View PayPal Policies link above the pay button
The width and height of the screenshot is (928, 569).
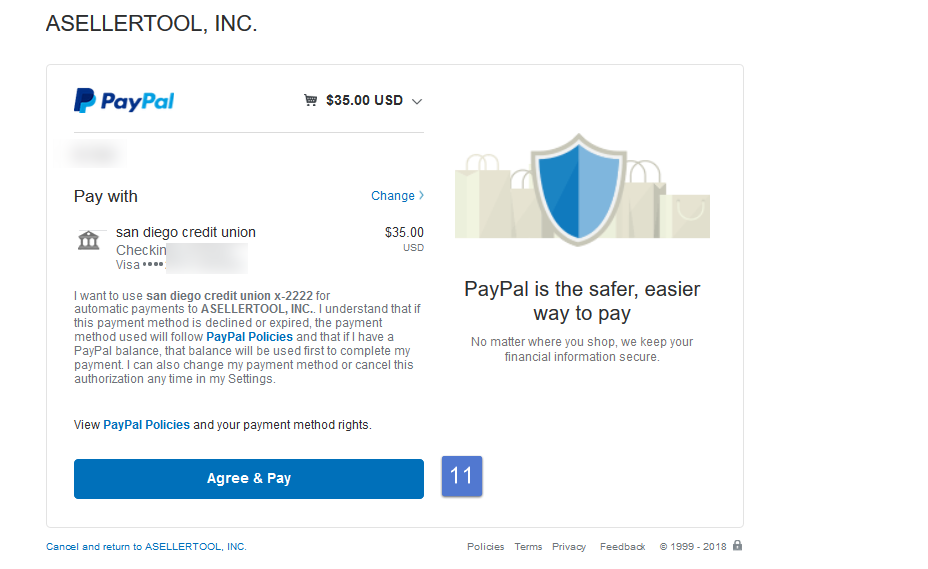(x=146, y=425)
